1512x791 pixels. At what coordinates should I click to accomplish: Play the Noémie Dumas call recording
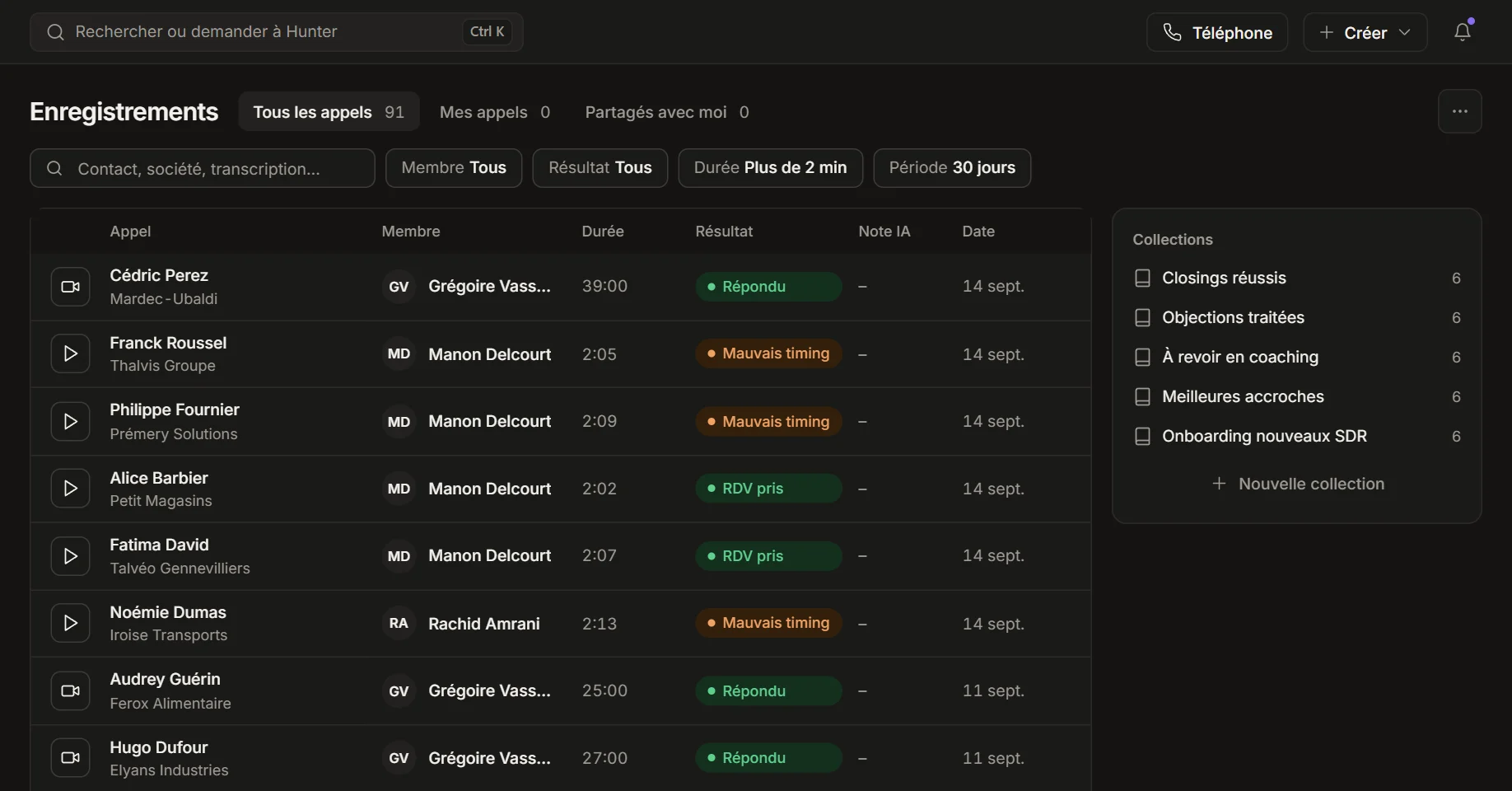point(70,623)
